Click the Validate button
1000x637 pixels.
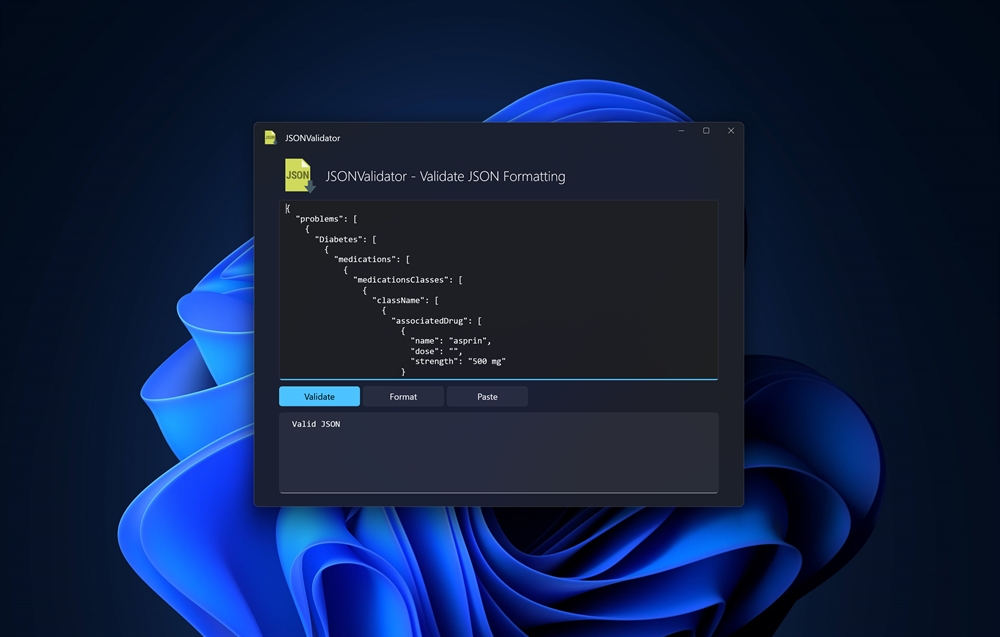point(320,396)
